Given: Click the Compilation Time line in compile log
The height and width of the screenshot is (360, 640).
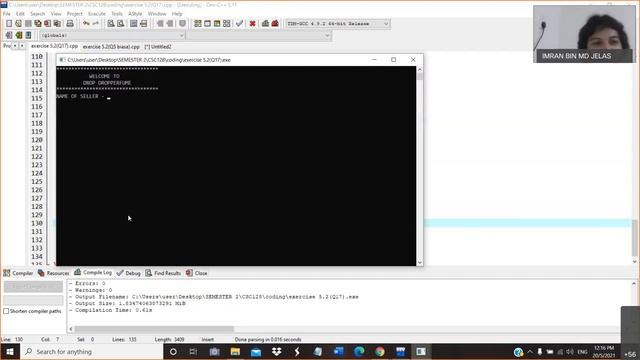Looking at the screenshot, I should click(111, 310).
